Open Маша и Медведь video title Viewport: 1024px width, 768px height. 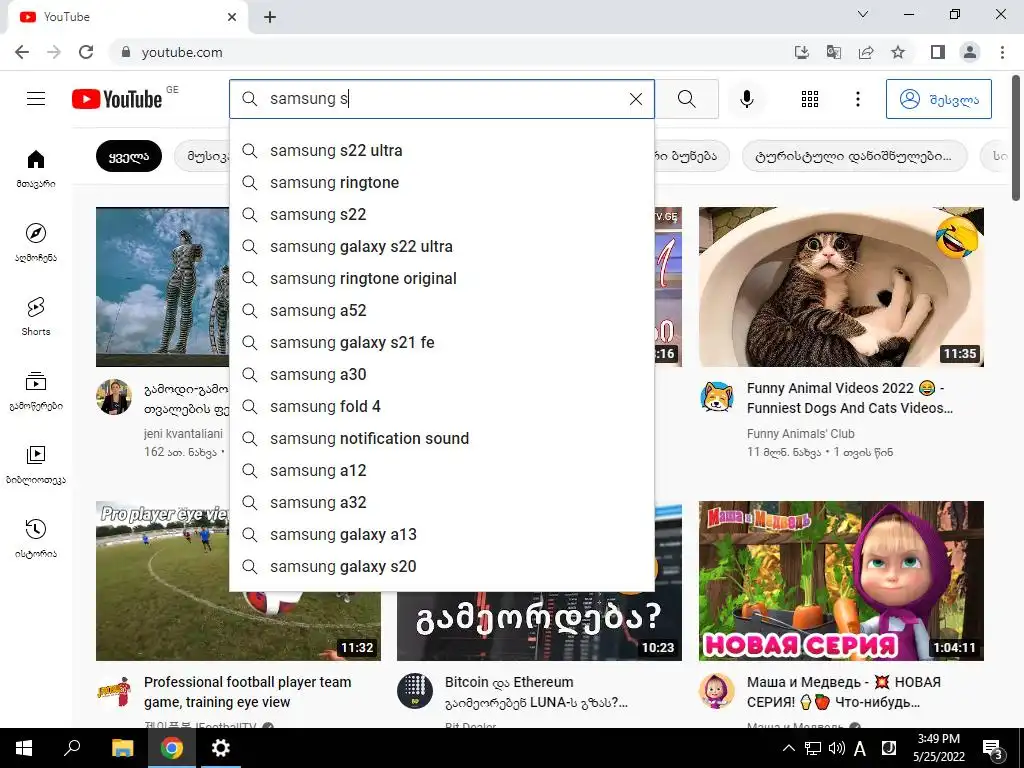coord(844,692)
